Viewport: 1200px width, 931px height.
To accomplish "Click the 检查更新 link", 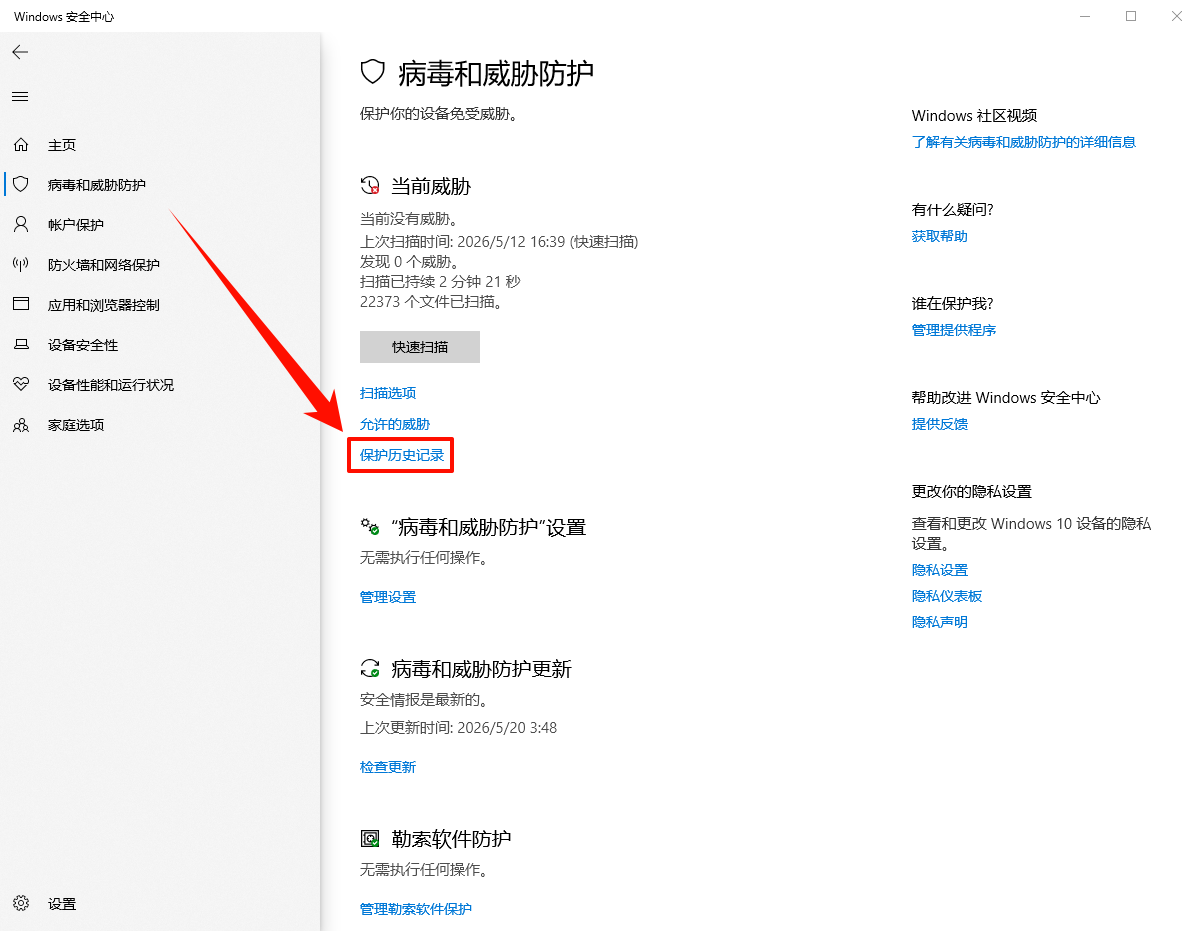I will click(x=388, y=767).
